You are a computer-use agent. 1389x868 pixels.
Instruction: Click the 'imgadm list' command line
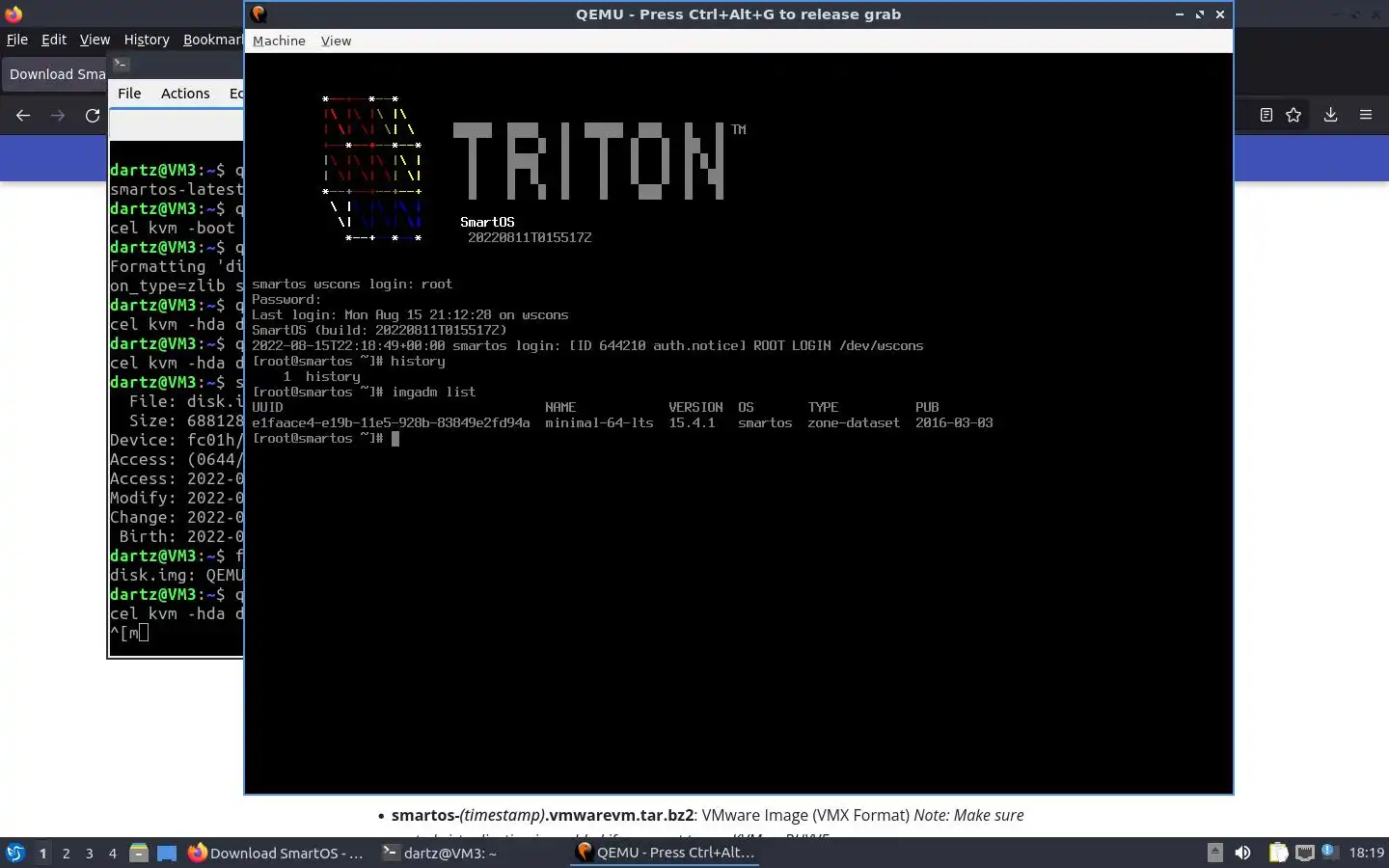(x=364, y=392)
